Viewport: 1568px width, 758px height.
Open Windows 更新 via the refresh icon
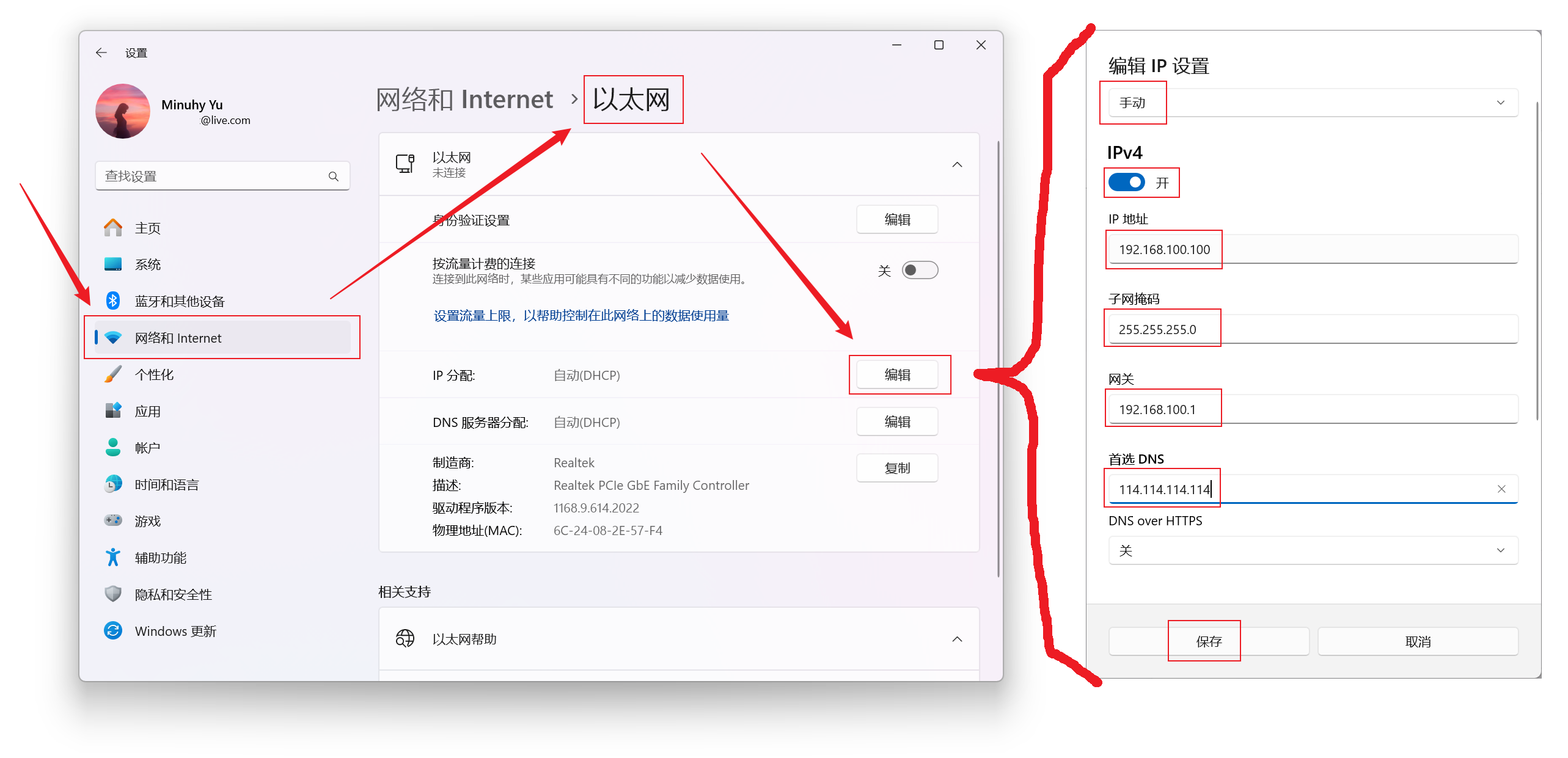114,630
